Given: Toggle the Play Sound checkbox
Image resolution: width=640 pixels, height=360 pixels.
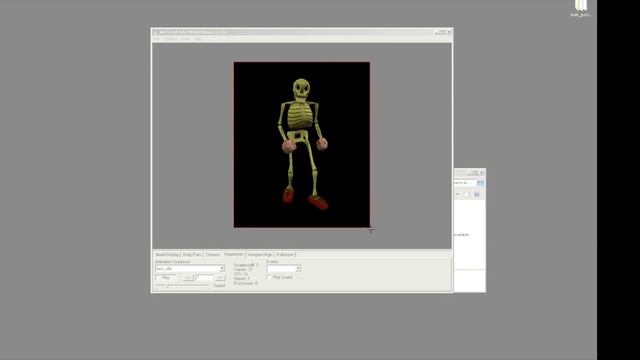Looking at the screenshot, I should [269, 277].
